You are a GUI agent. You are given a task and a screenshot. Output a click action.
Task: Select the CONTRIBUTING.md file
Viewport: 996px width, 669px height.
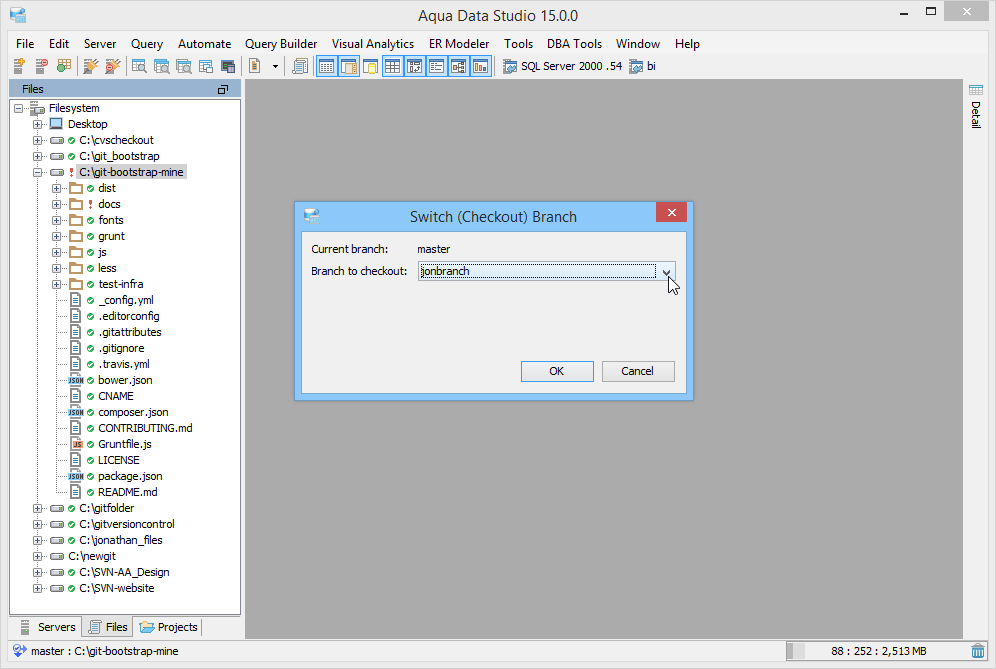pos(145,428)
